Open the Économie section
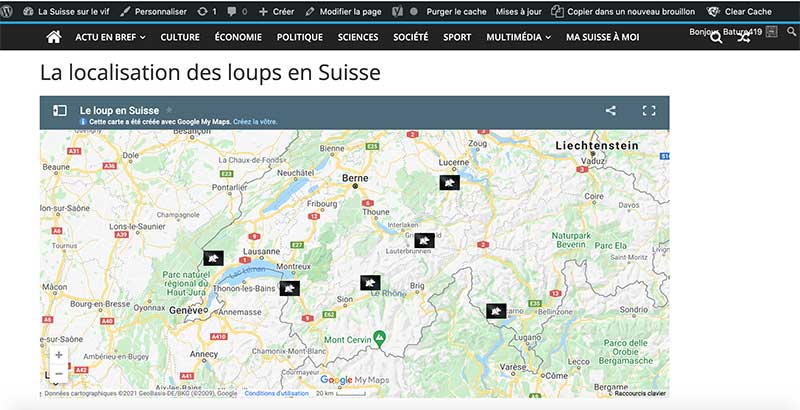800x410 pixels. pyautogui.click(x=238, y=37)
